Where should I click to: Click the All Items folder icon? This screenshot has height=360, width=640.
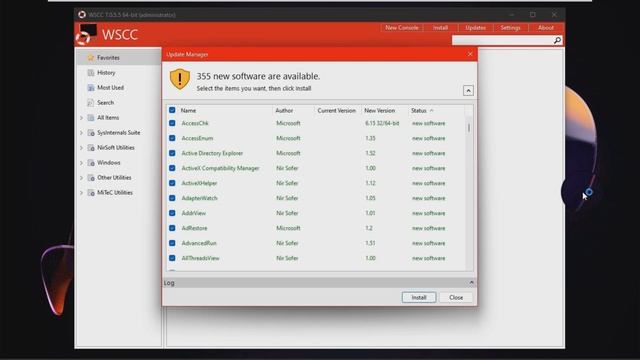[x=91, y=118]
